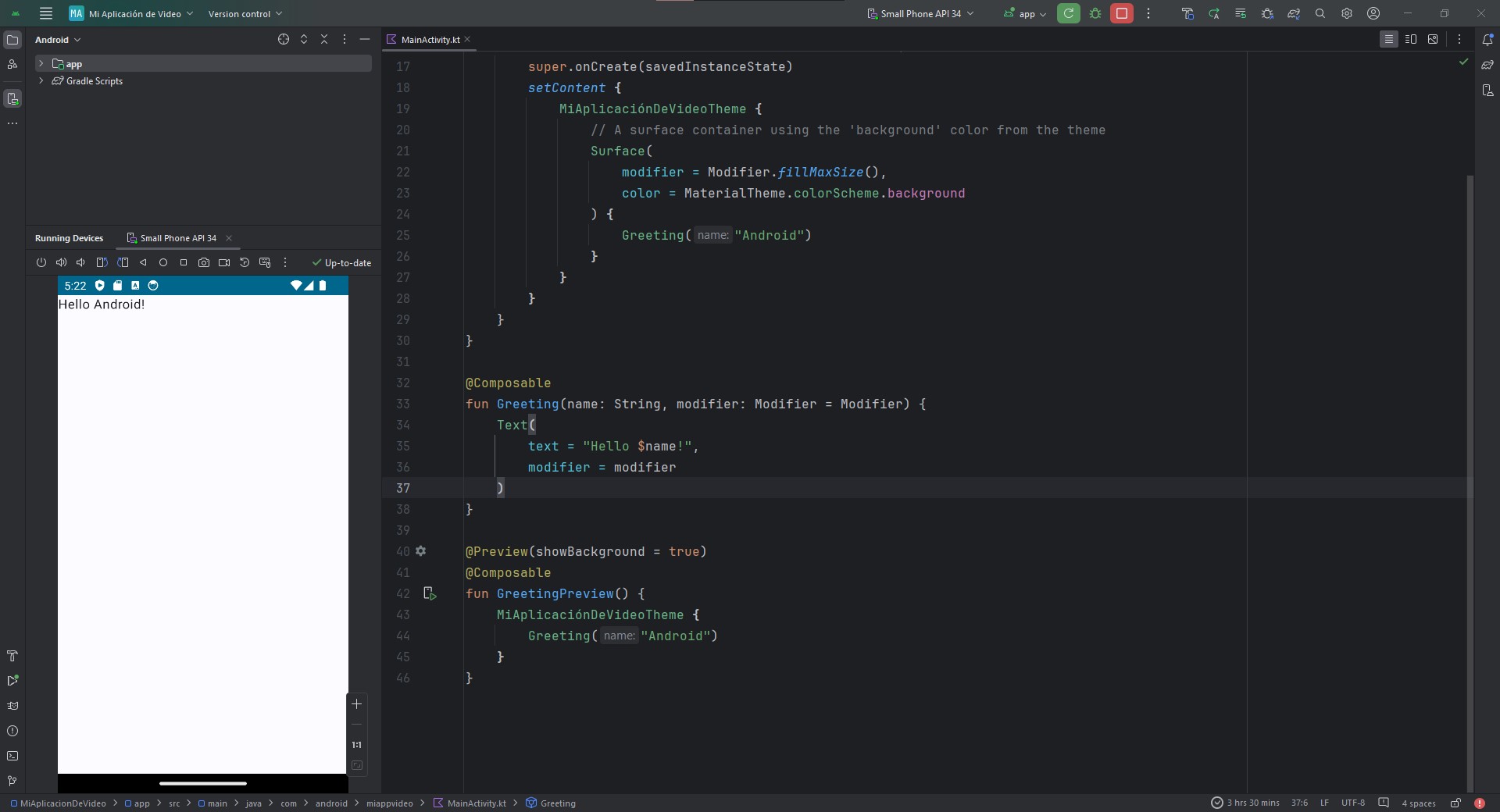Switch editor to Design view mode
Viewport: 1500px width, 812px height.
[1433, 39]
